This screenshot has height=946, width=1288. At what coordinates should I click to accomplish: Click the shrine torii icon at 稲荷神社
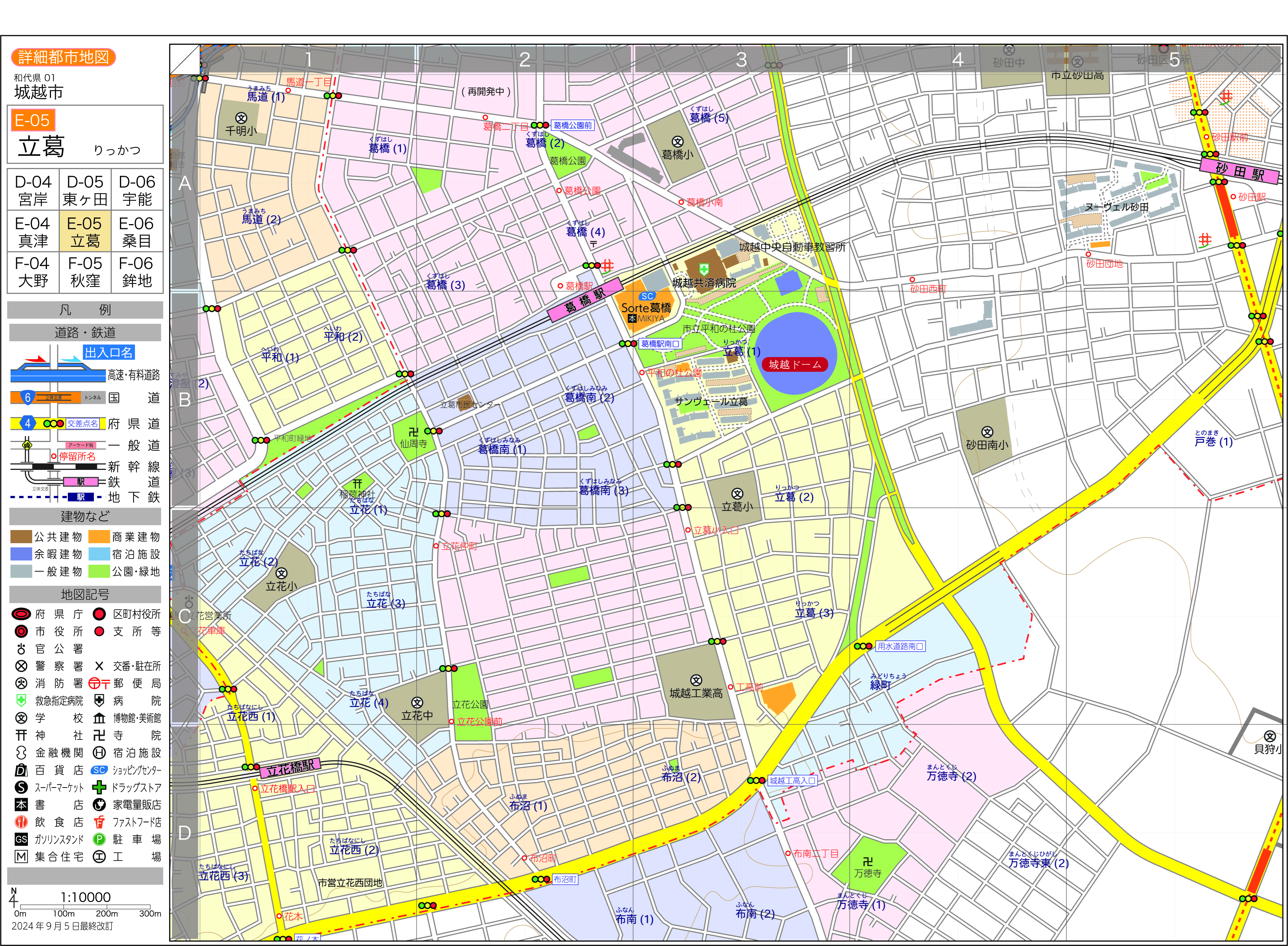coord(357,483)
